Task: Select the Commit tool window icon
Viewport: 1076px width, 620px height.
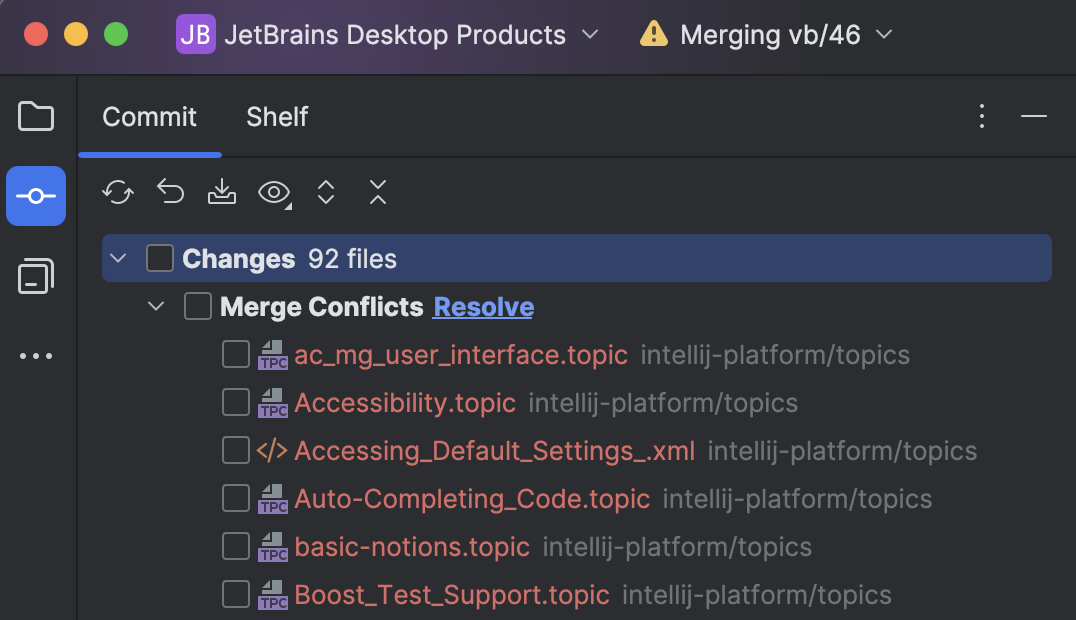Action: pyautogui.click(x=36, y=196)
